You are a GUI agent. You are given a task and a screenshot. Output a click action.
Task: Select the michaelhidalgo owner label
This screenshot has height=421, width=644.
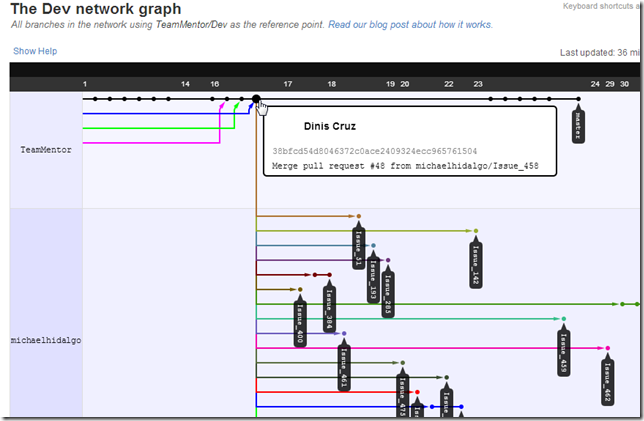[45, 340]
